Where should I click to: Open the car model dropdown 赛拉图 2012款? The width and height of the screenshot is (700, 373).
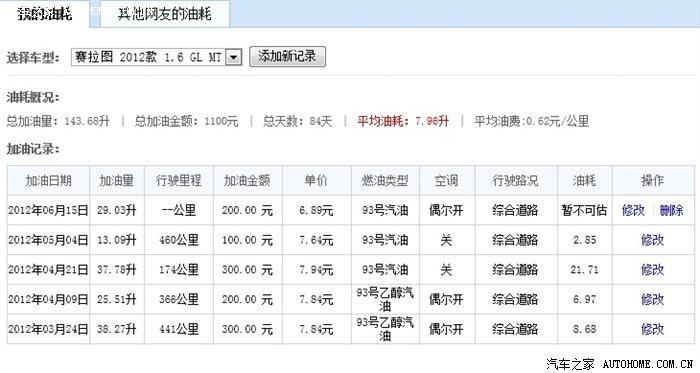tap(156, 57)
